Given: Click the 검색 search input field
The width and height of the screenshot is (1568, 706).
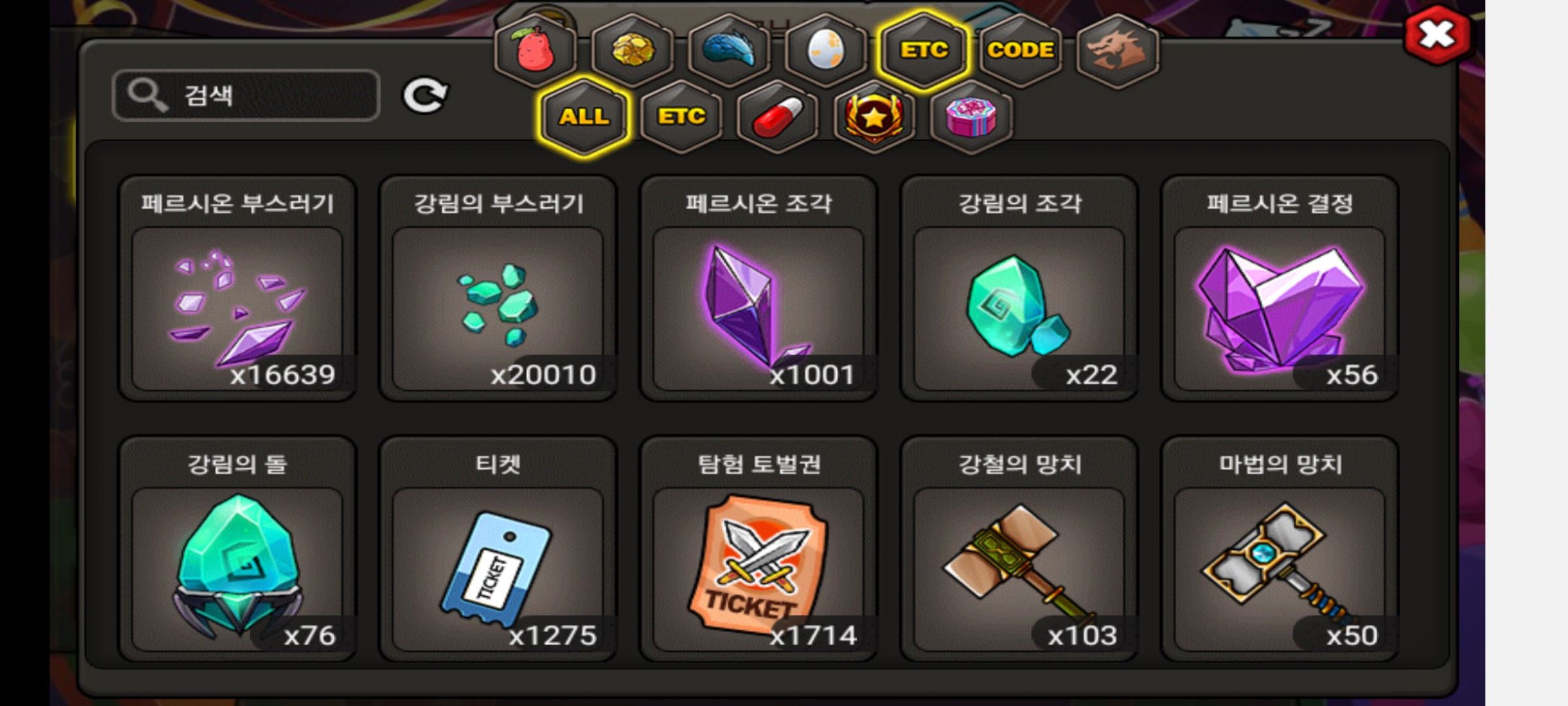Looking at the screenshot, I should pyautogui.click(x=246, y=95).
